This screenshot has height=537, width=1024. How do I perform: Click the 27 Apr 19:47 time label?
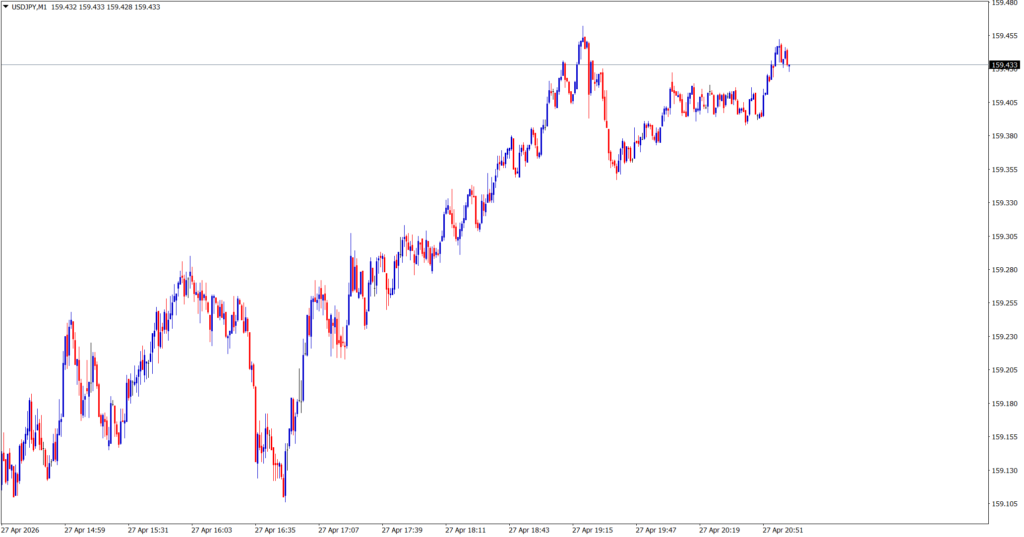pyautogui.click(x=656, y=530)
